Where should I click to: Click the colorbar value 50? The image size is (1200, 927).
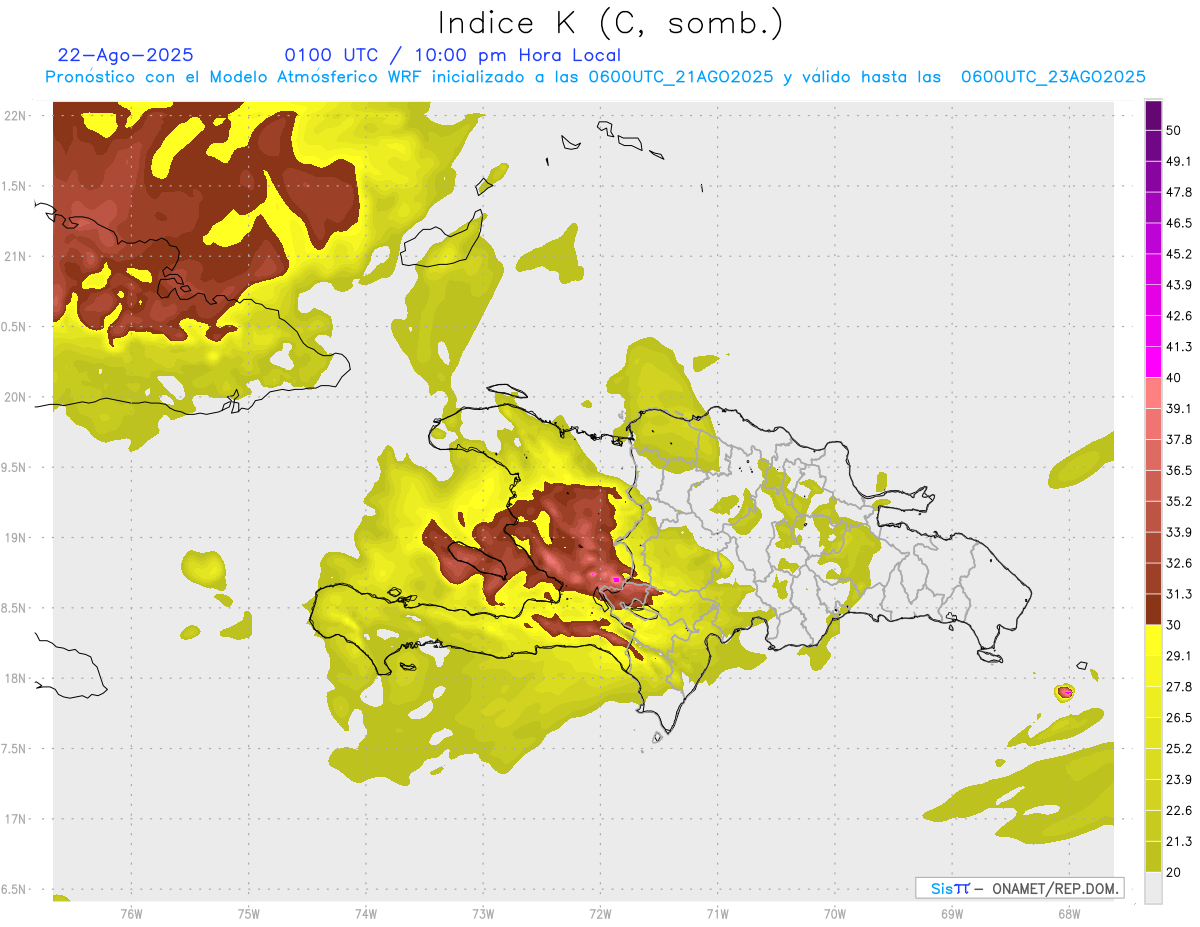click(x=1174, y=131)
